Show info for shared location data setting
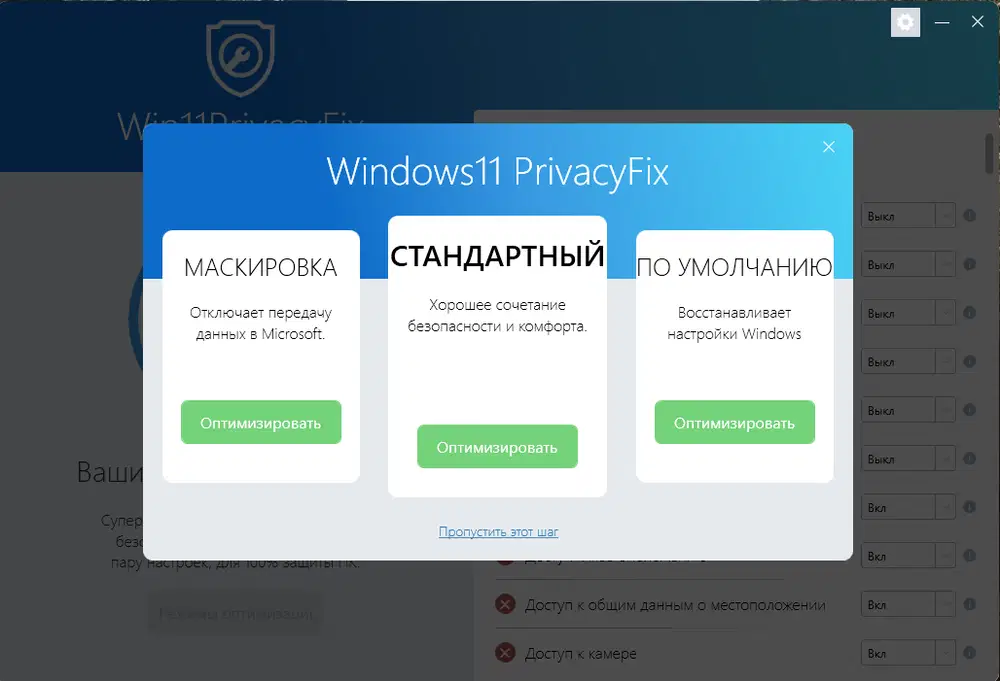 (x=969, y=604)
